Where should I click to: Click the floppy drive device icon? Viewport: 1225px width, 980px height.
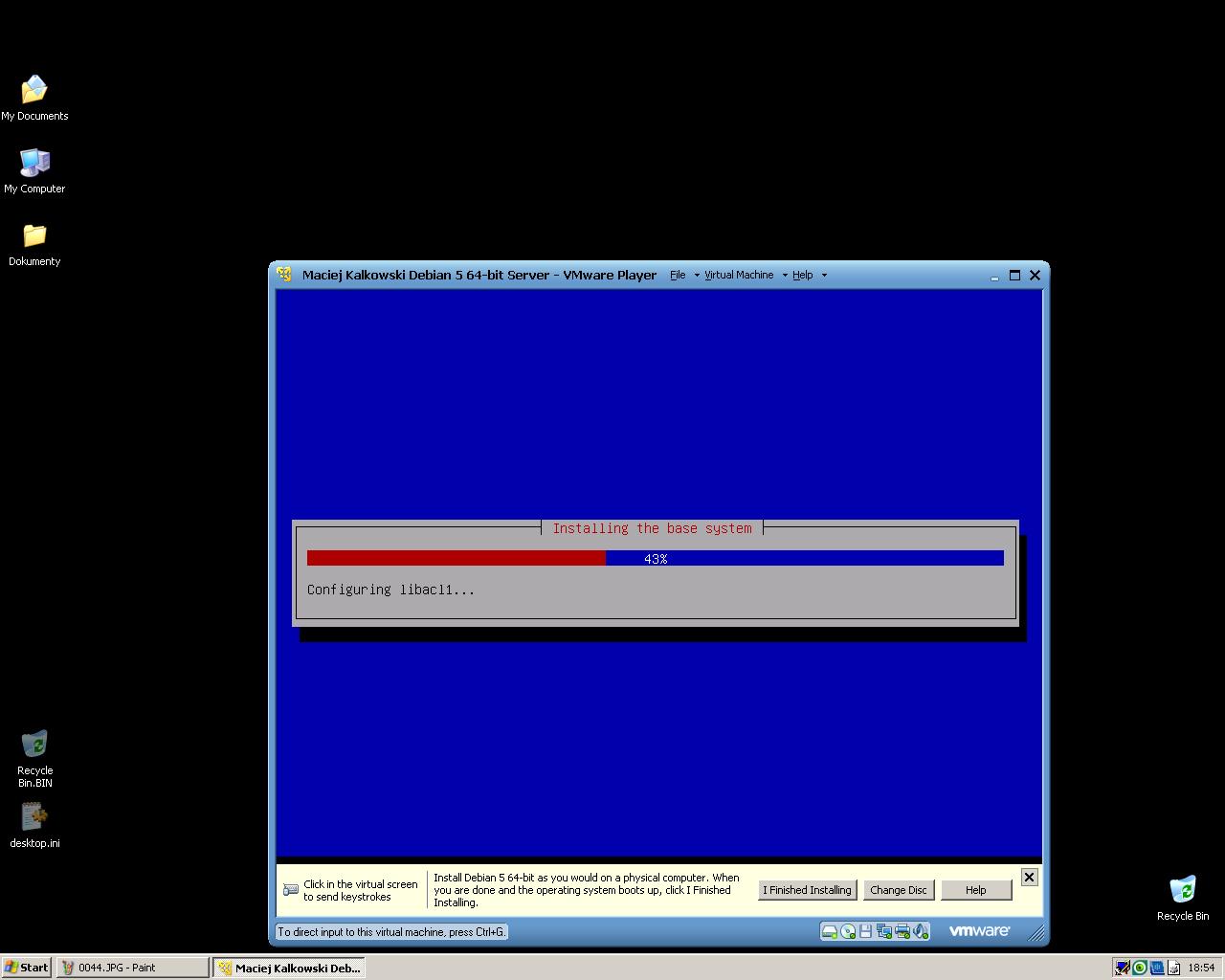pyautogui.click(x=865, y=931)
